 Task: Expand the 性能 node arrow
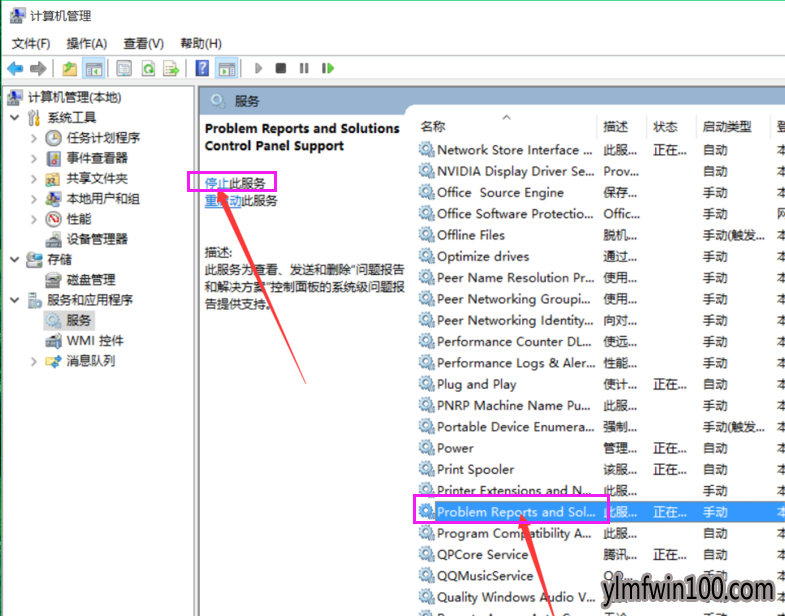click(x=34, y=219)
